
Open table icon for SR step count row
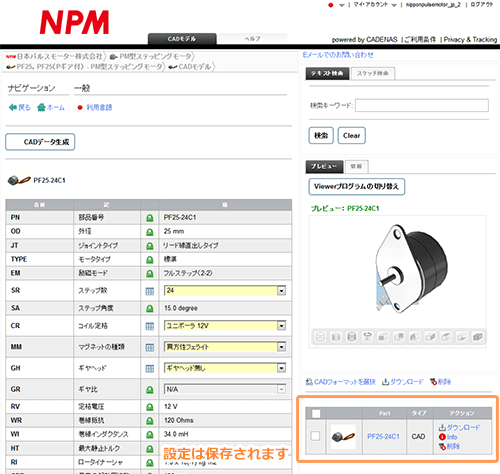pos(150,291)
